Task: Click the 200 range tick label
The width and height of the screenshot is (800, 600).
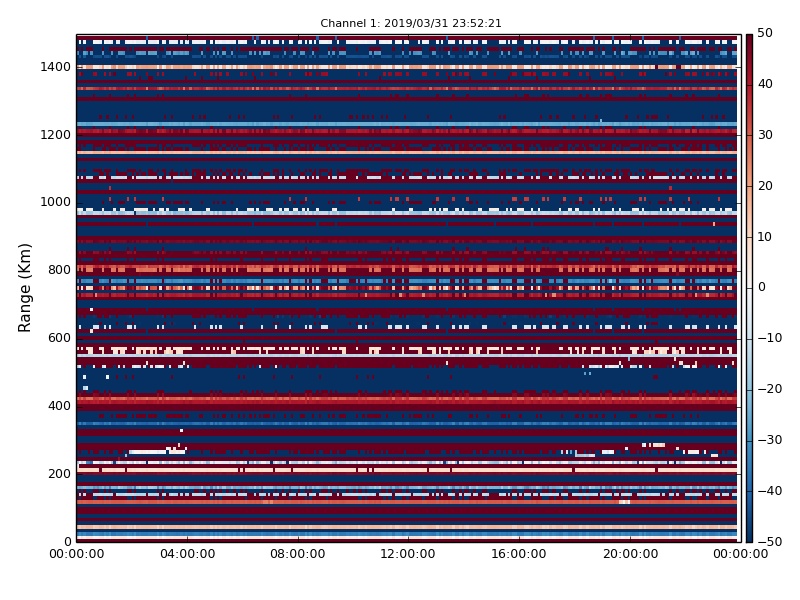Action: 59,473
